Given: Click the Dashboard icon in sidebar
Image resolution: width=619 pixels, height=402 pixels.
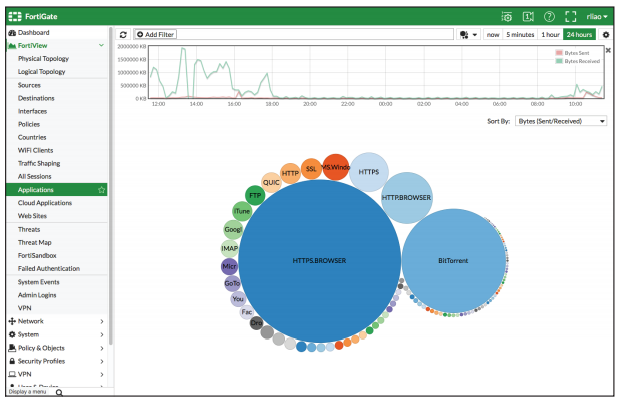Looking at the screenshot, I should pos(12,33).
